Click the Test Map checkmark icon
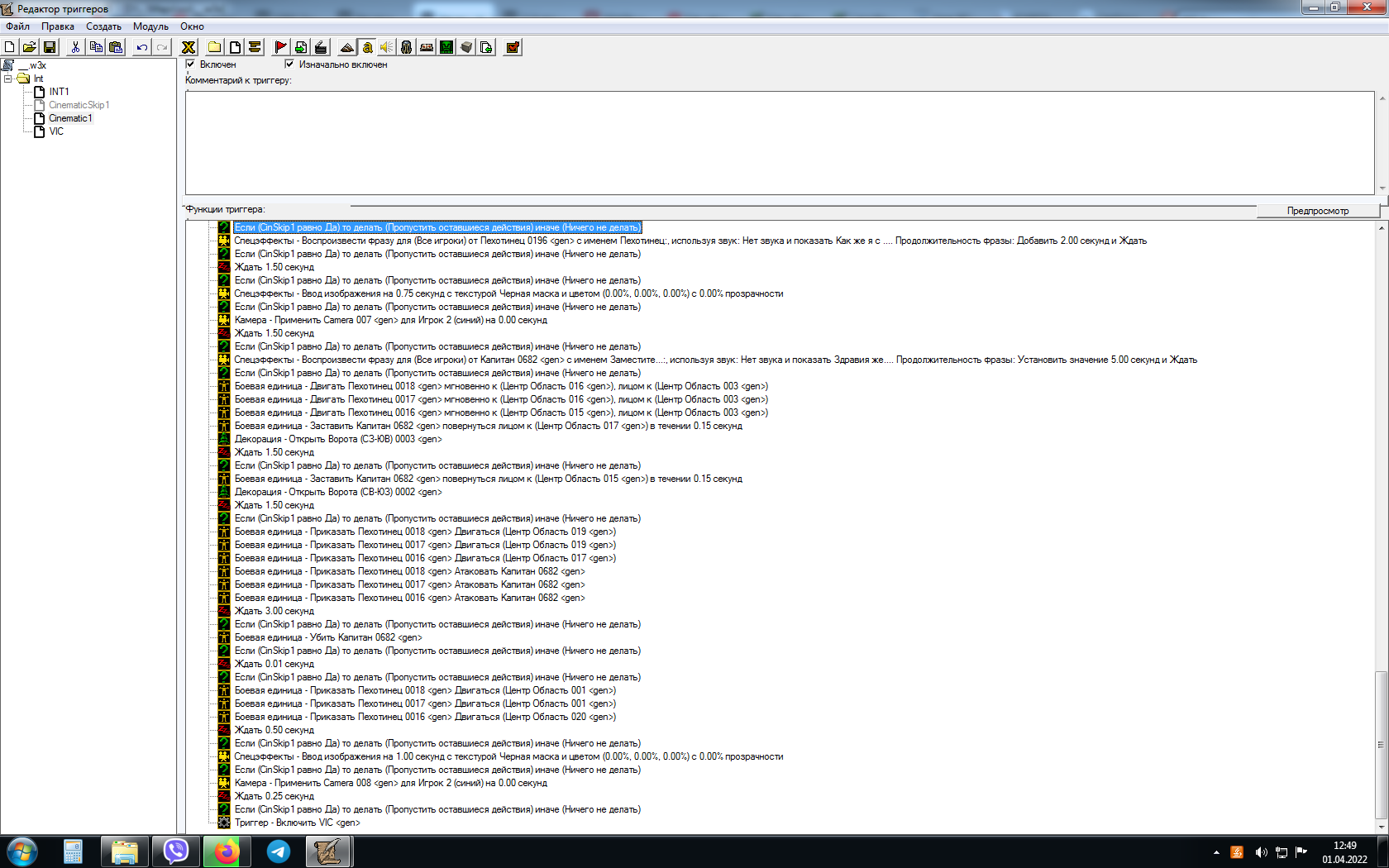The image size is (1389, 868). point(513,47)
